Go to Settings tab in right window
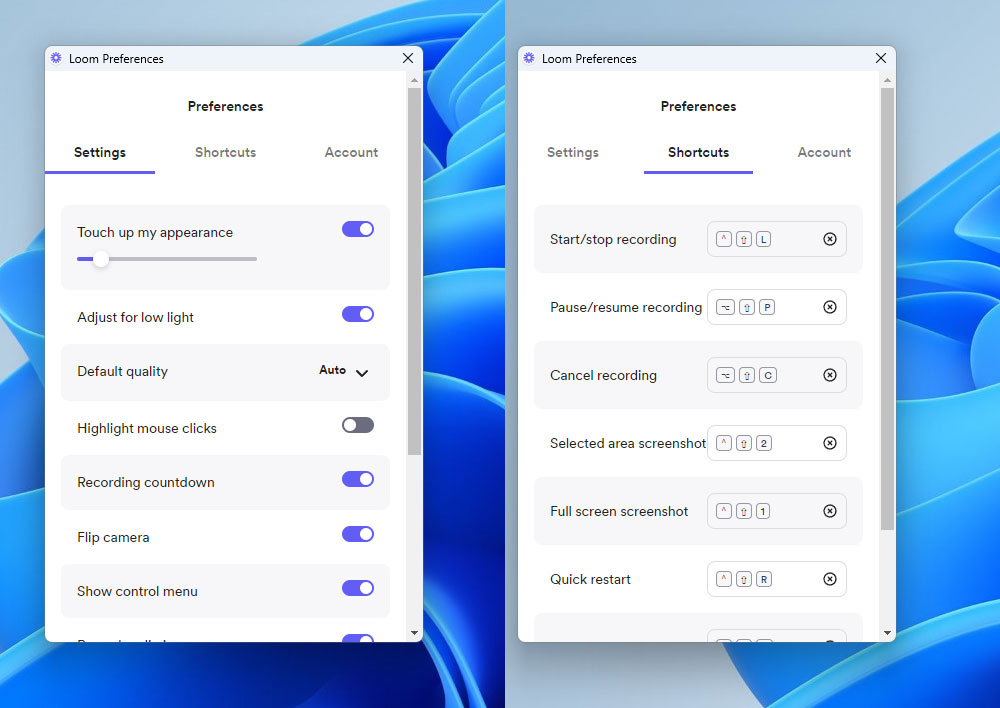 (573, 152)
